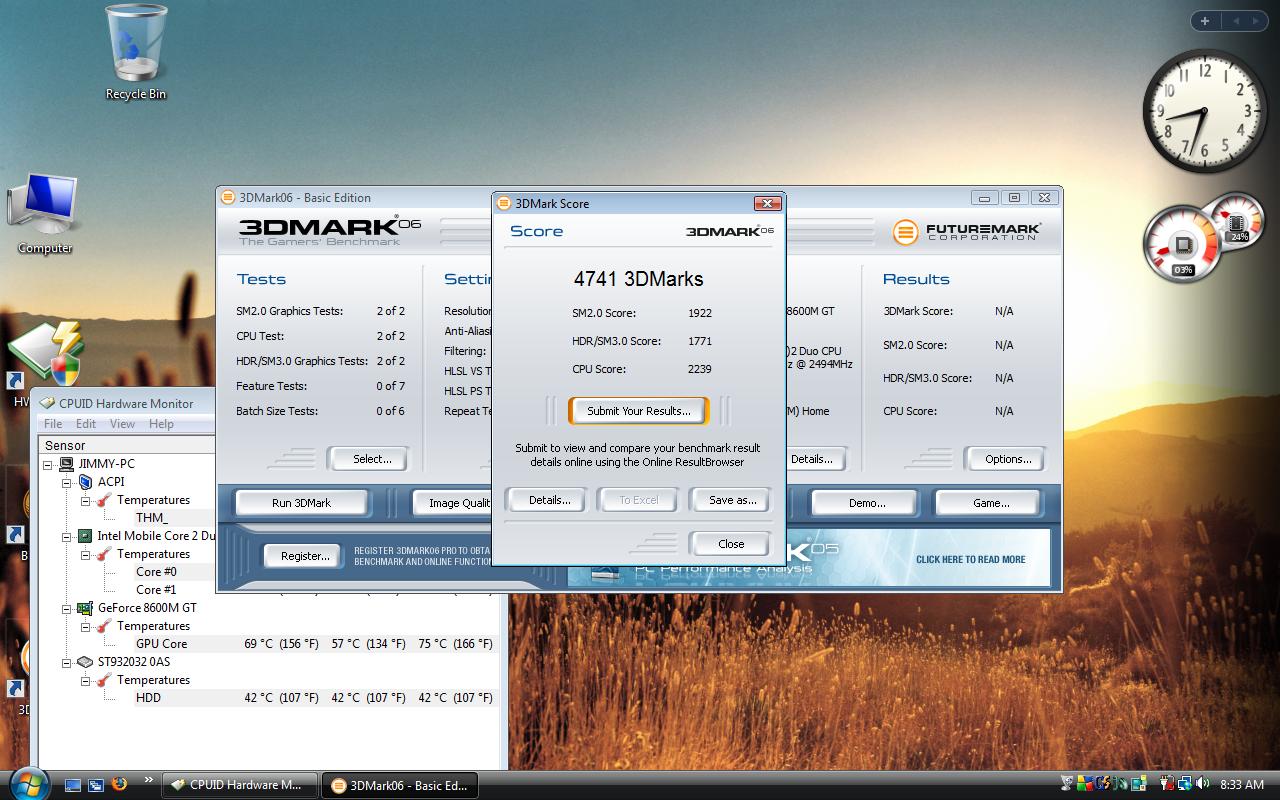Click the 'Click here to read more' banner
Screen dimensions: 1280x800
[x=970, y=560]
